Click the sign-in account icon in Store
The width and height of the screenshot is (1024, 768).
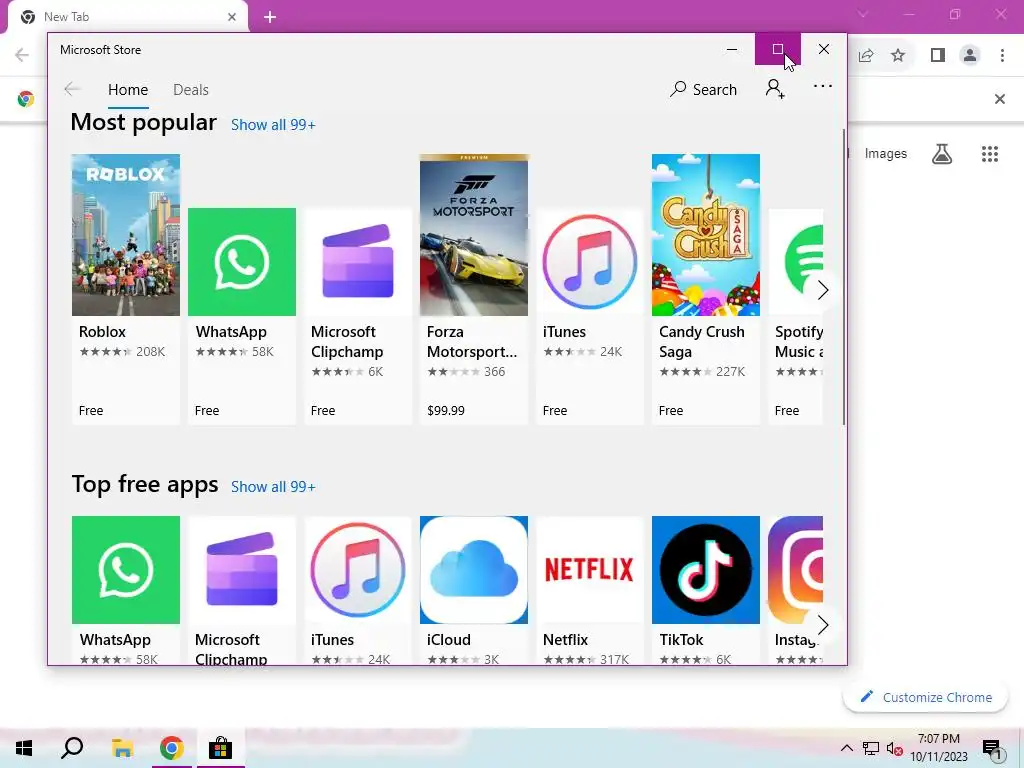pos(775,89)
